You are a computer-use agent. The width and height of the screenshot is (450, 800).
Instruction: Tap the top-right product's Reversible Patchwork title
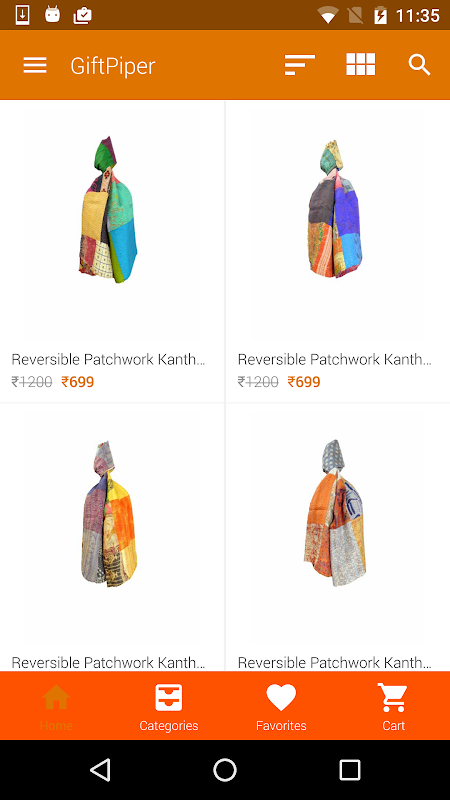[335, 359]
